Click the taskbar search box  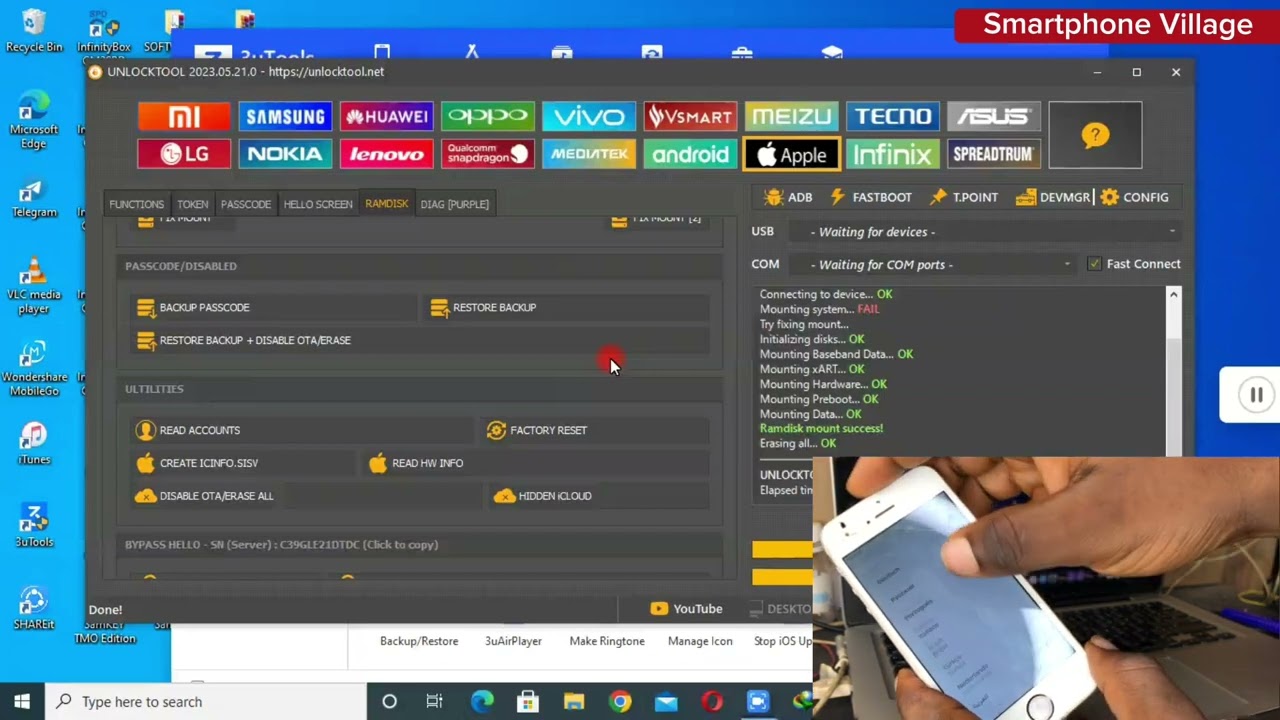[x=206, y=702]
